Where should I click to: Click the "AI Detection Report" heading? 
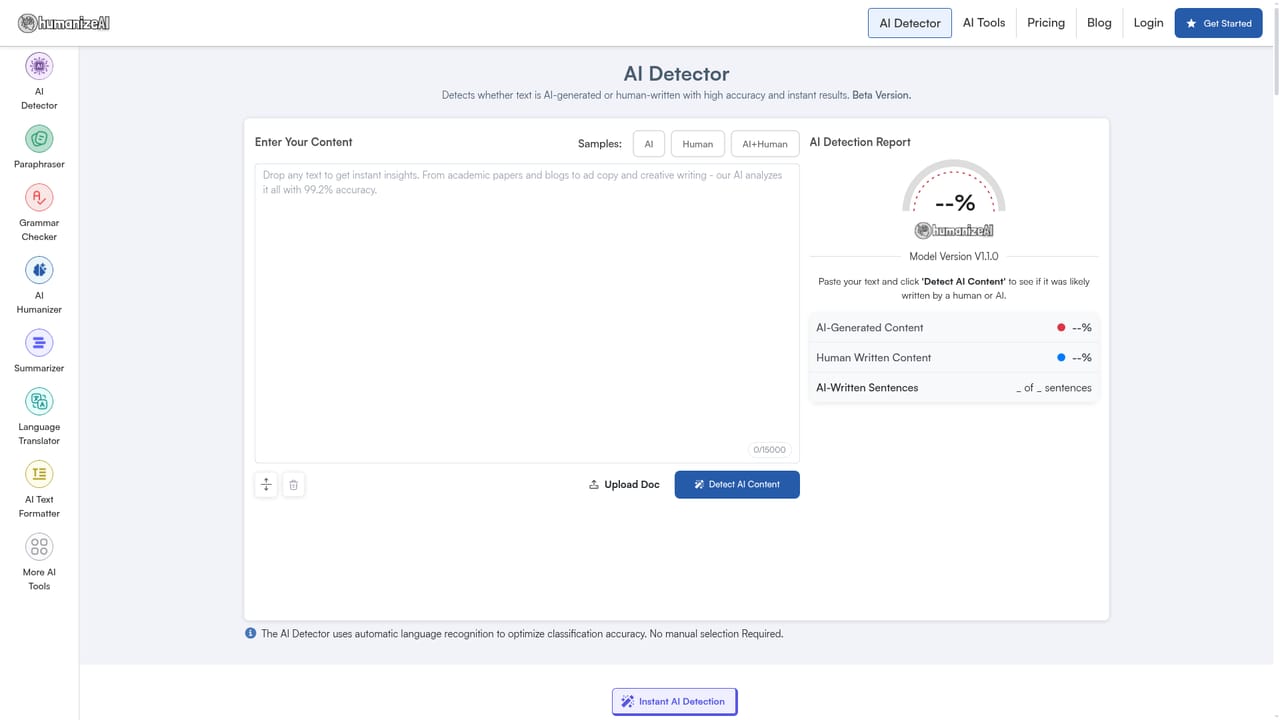860,142
